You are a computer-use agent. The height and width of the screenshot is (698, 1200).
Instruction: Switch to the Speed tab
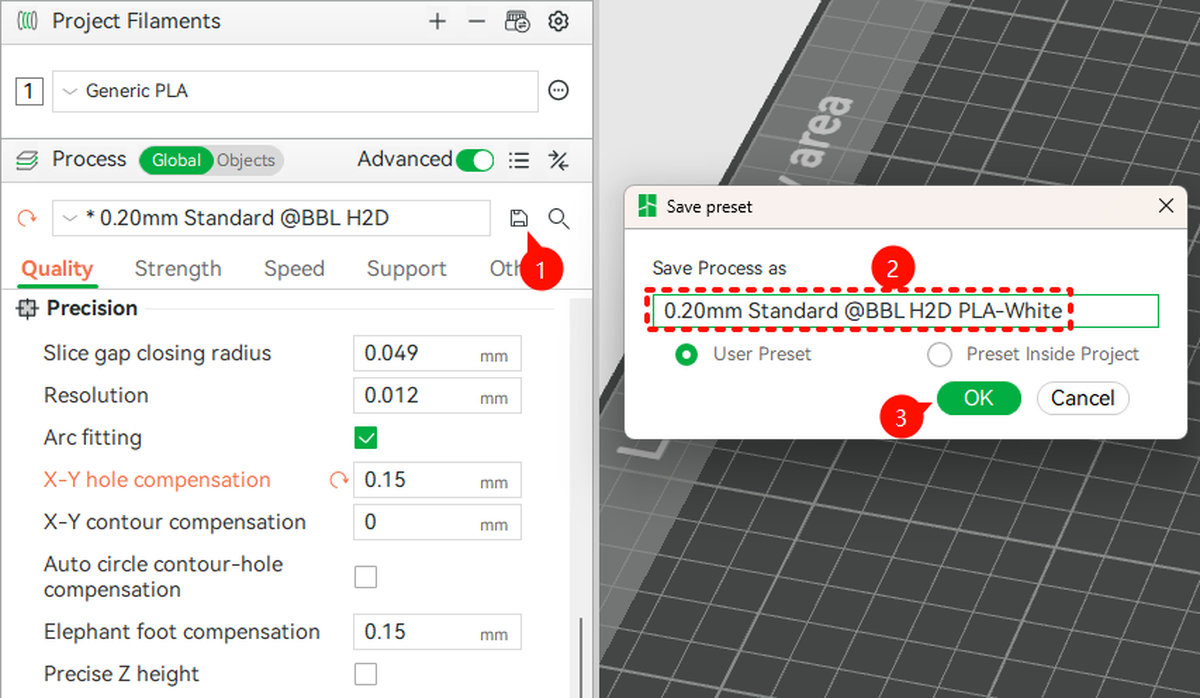point(294,269)
